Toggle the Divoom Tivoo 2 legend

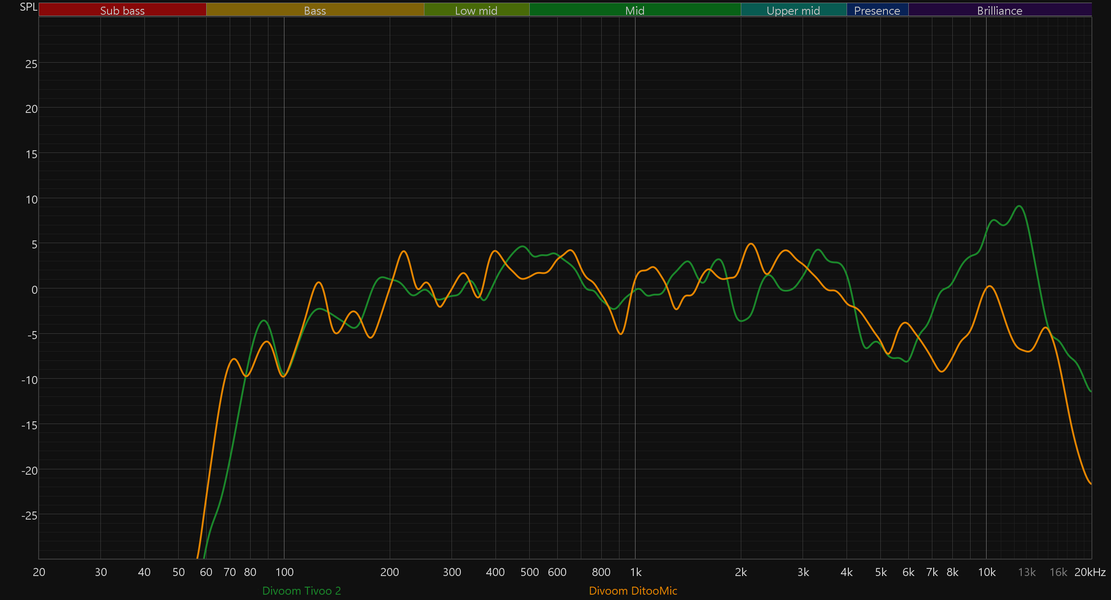(301, 591)
